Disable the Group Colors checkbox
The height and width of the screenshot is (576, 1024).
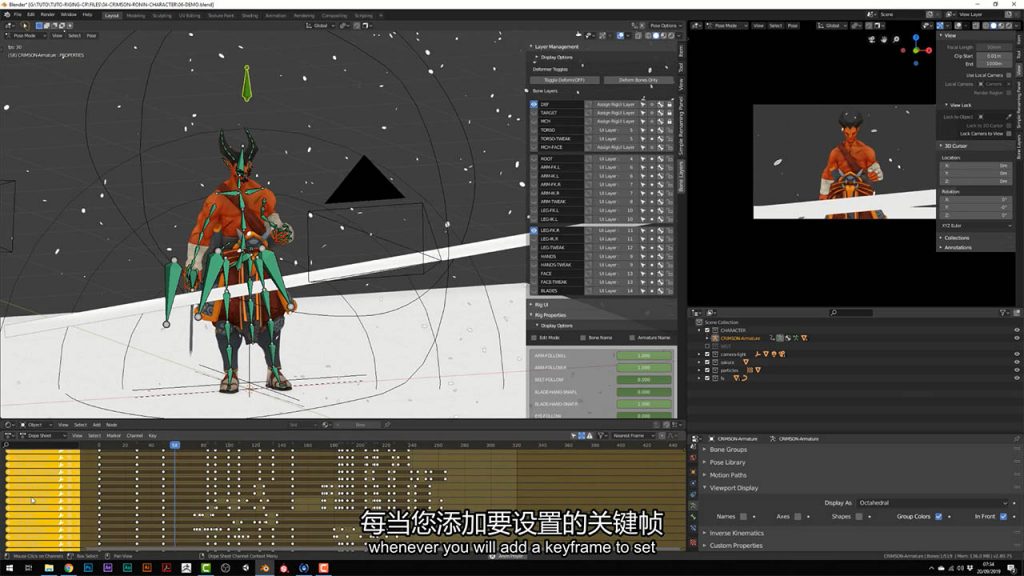pyautogui.click(x=938, y=517)
